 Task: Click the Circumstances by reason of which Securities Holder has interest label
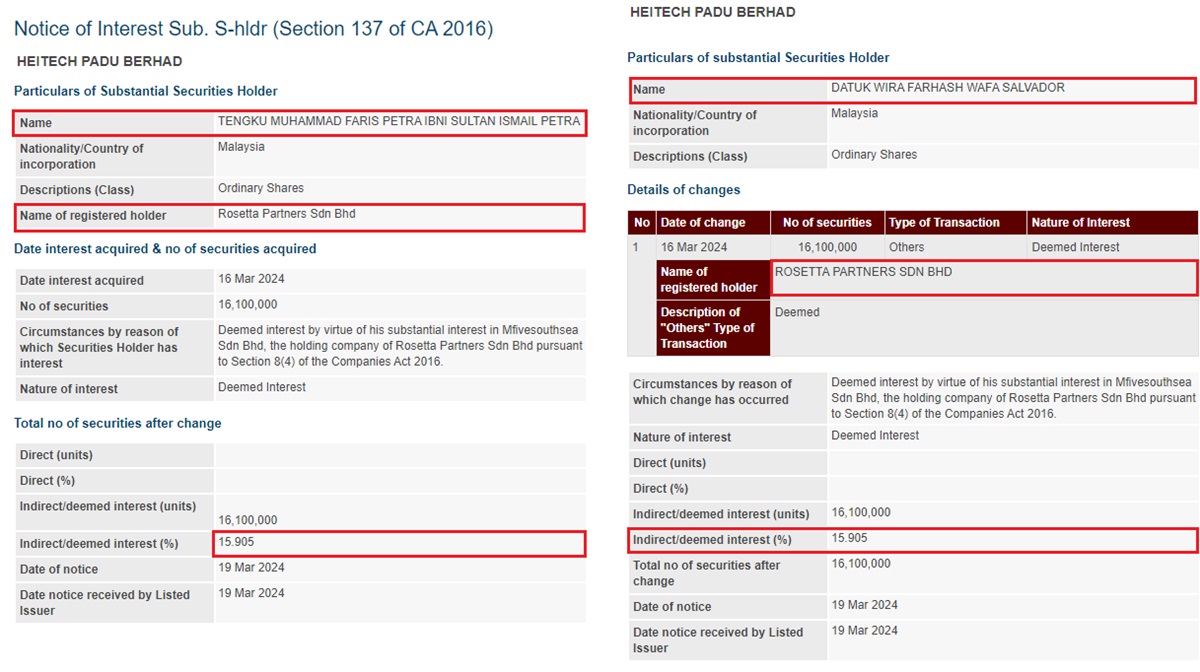point(99,347)
